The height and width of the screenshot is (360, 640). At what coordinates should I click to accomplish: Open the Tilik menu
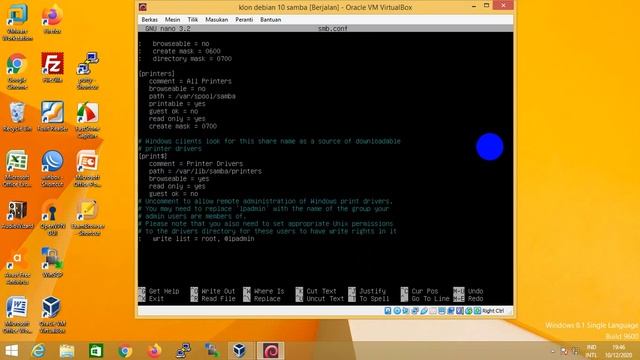point(193,20)
